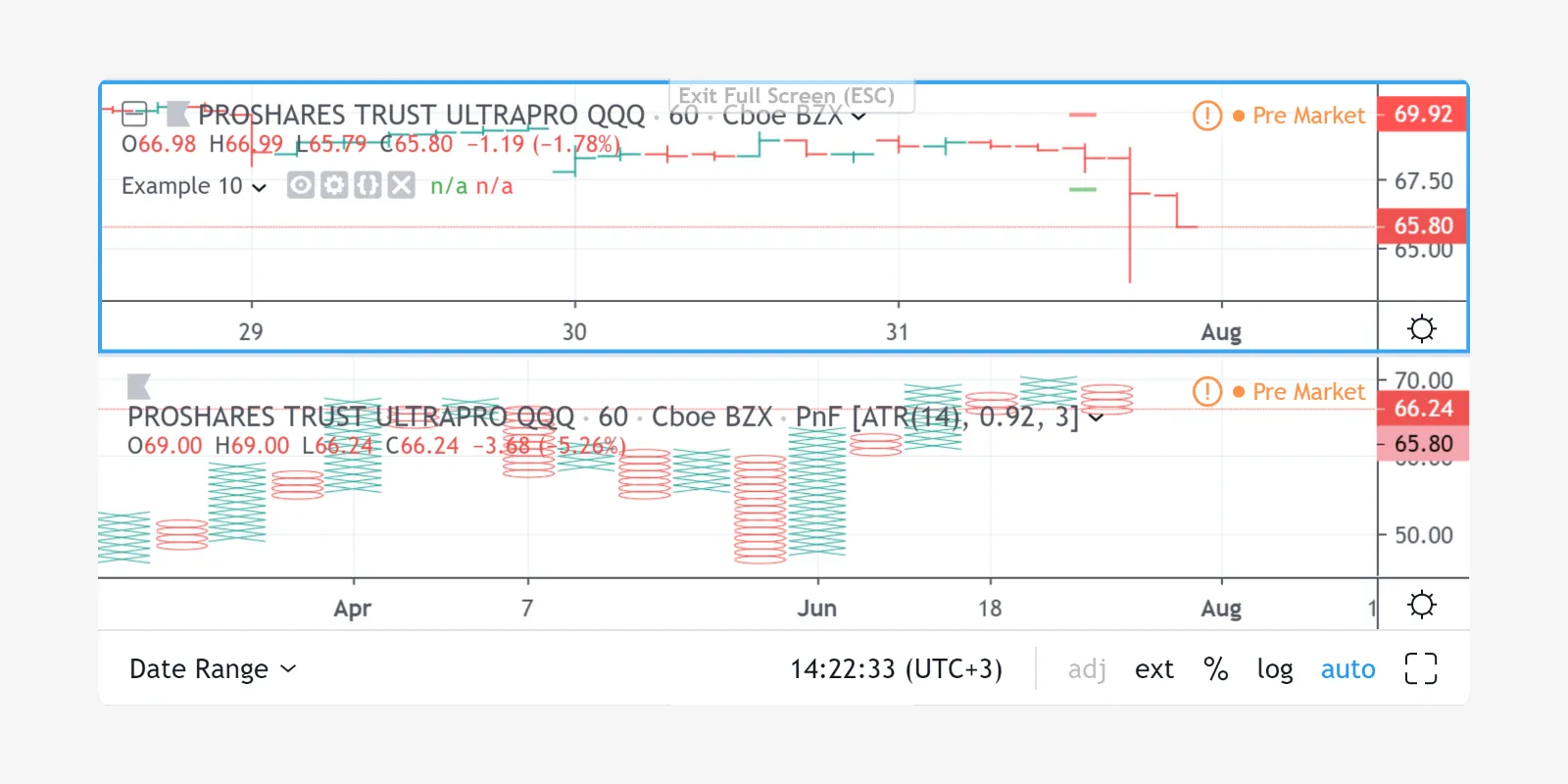Open top chart symbol title dropdown chevron
This screenshot has height=784, width=1568.
pos(858,117)
